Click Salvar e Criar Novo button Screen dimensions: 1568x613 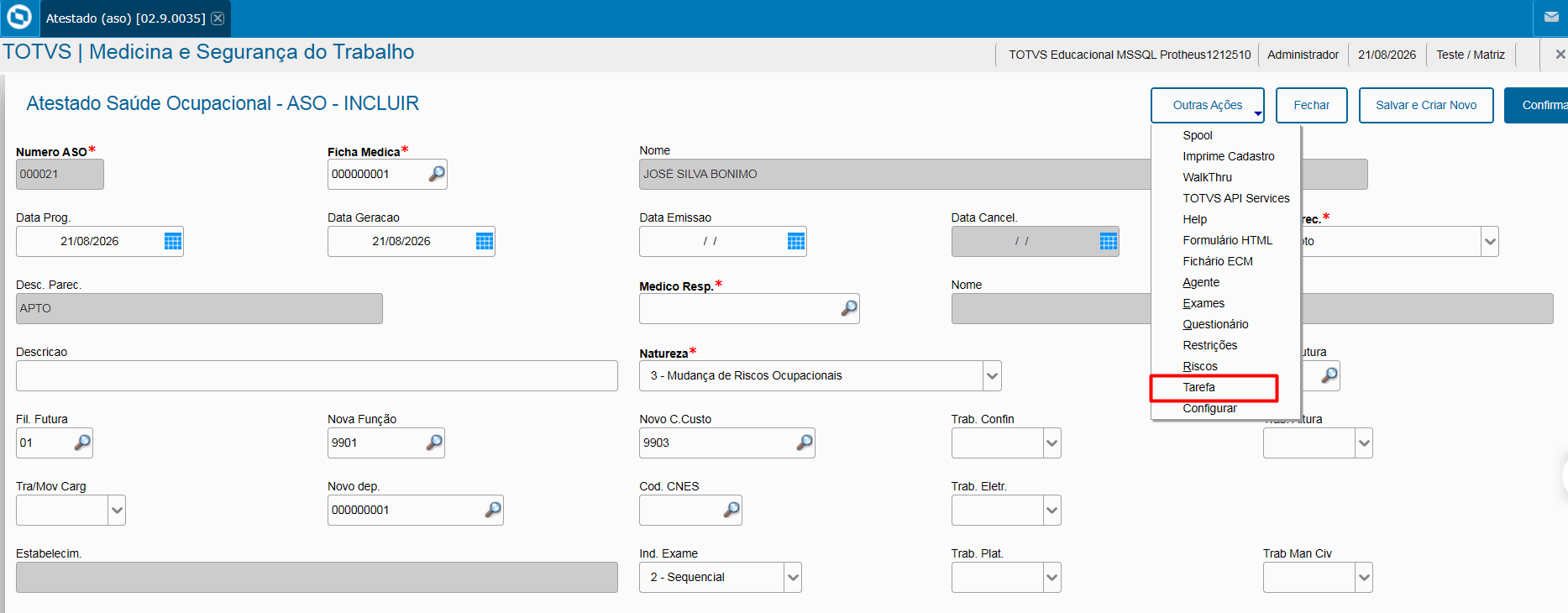click(x=1426, y=105)
